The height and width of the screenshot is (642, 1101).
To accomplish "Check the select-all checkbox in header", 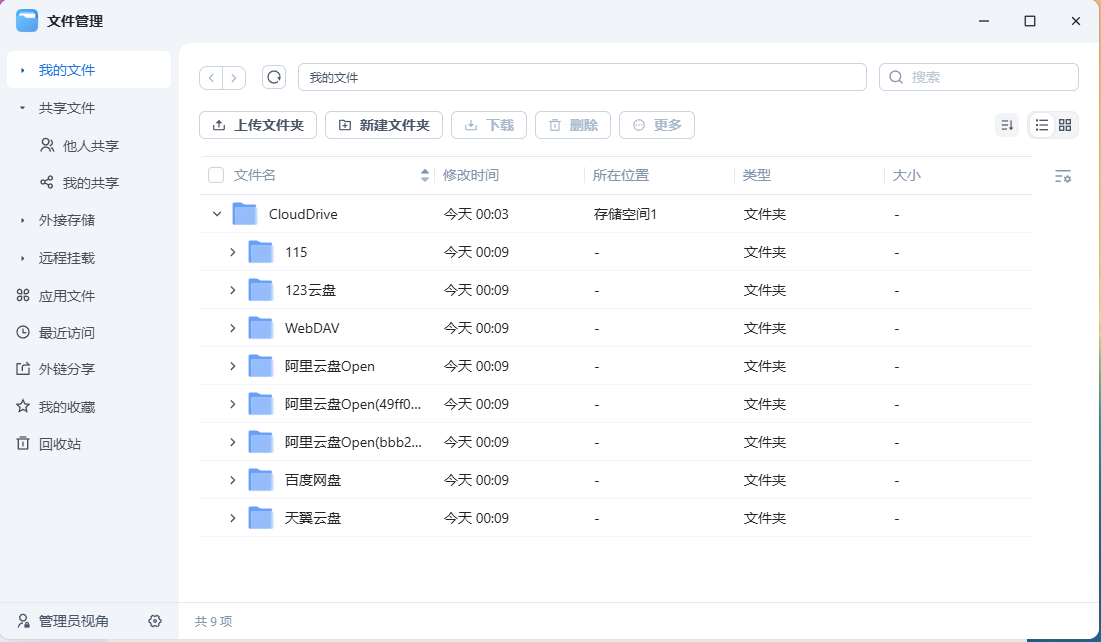I will (x=215, y=174).
